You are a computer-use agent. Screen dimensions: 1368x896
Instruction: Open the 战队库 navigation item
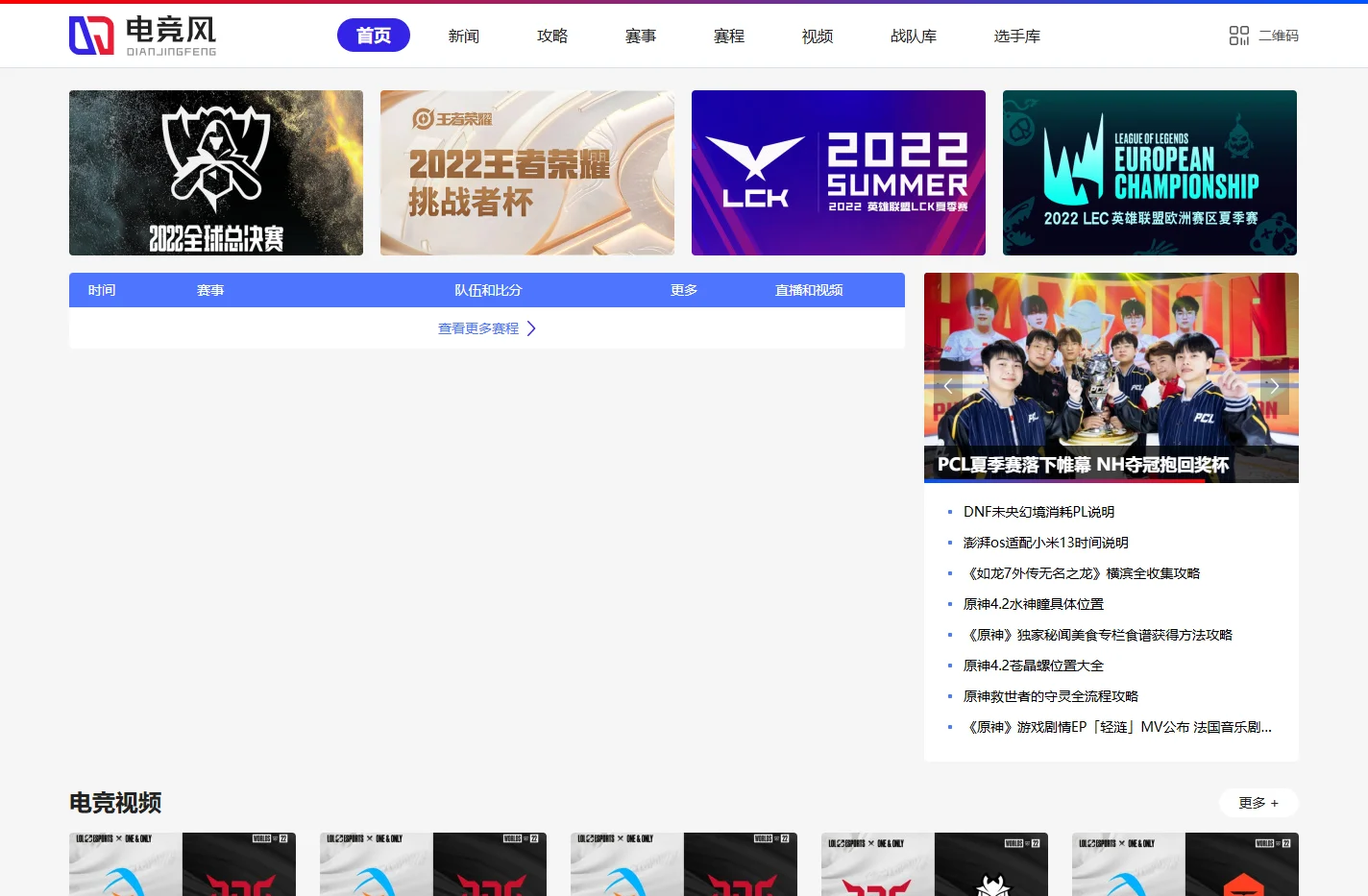(x=914, y=36)
